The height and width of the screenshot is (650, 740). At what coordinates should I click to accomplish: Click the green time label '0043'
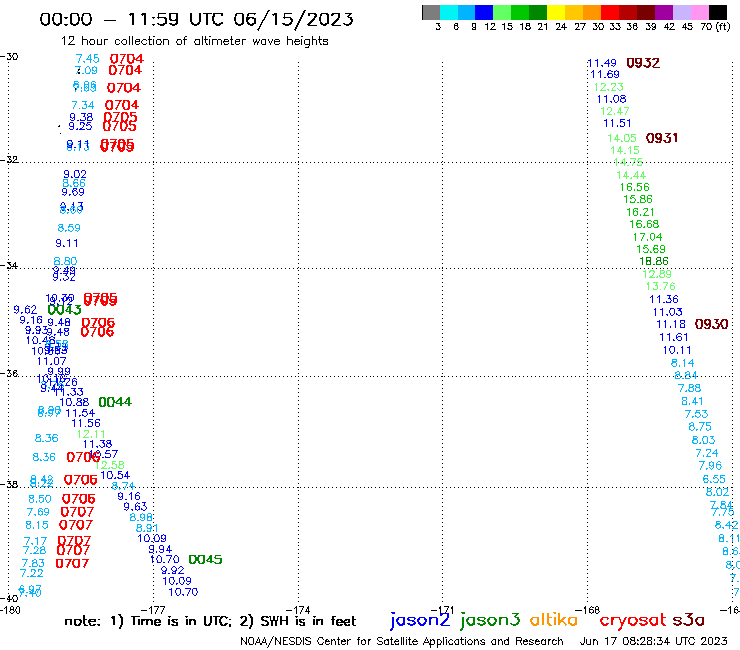65,310
